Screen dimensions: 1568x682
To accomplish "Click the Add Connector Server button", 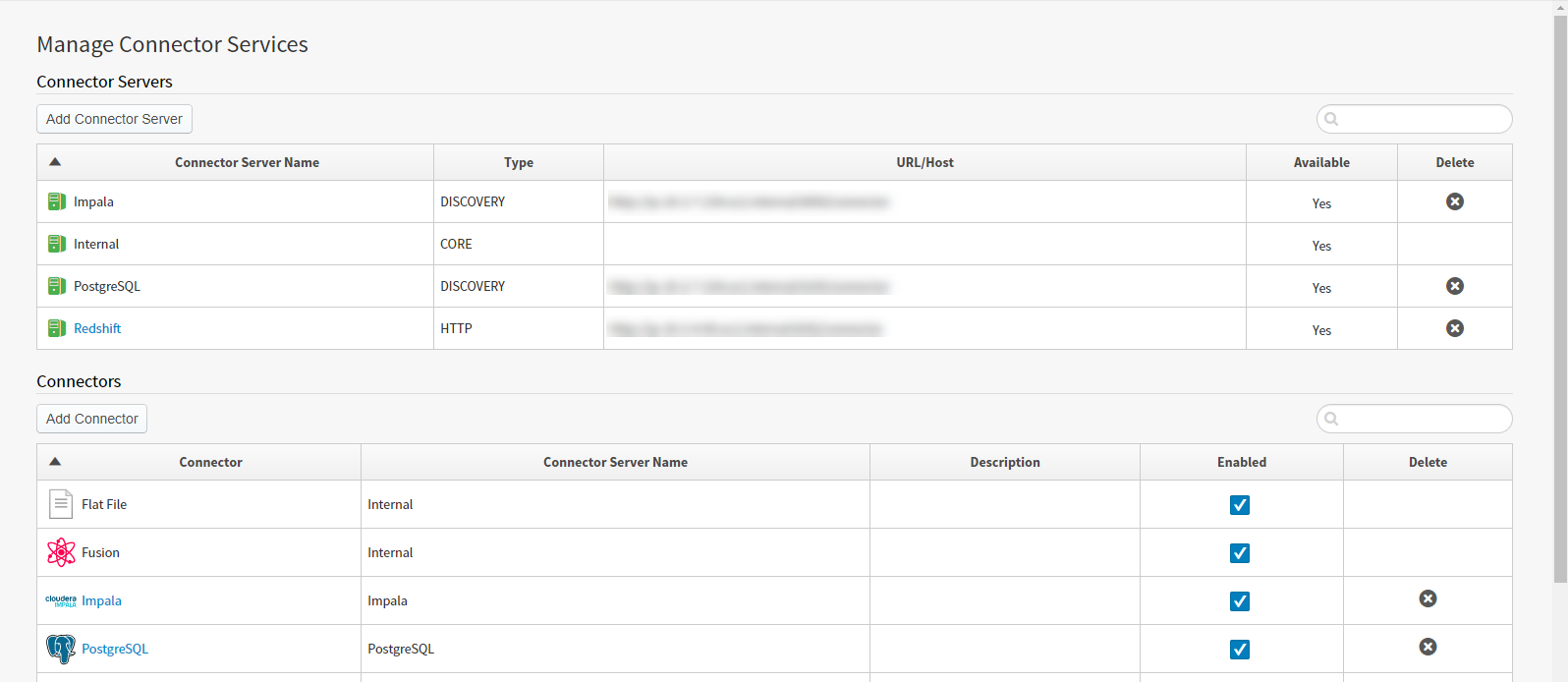I will [x=114, y=119].
